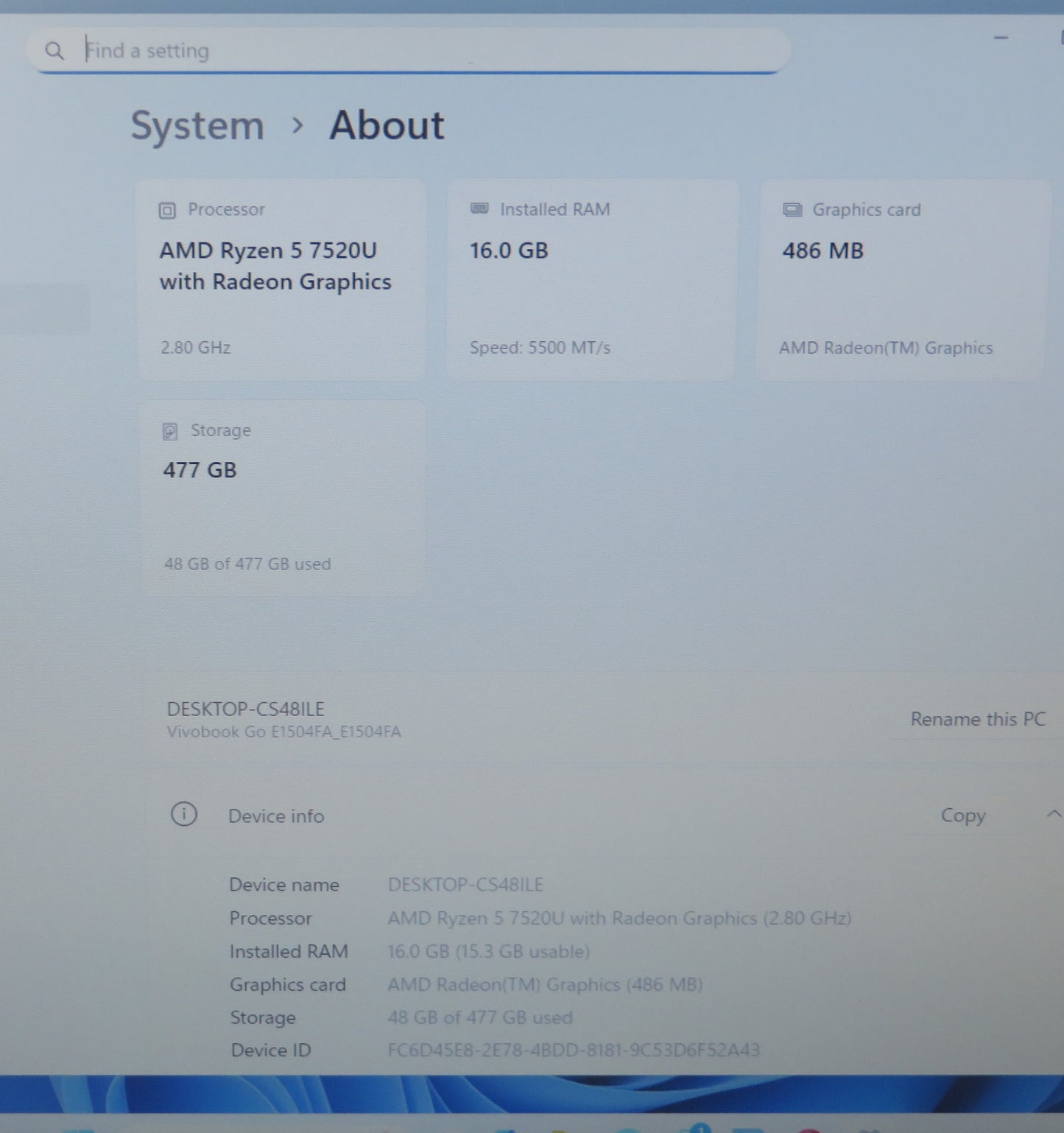Click PC name 'DESKTOP-CS48ILE' above model
1064x1133 pixels.
point(246,709)
